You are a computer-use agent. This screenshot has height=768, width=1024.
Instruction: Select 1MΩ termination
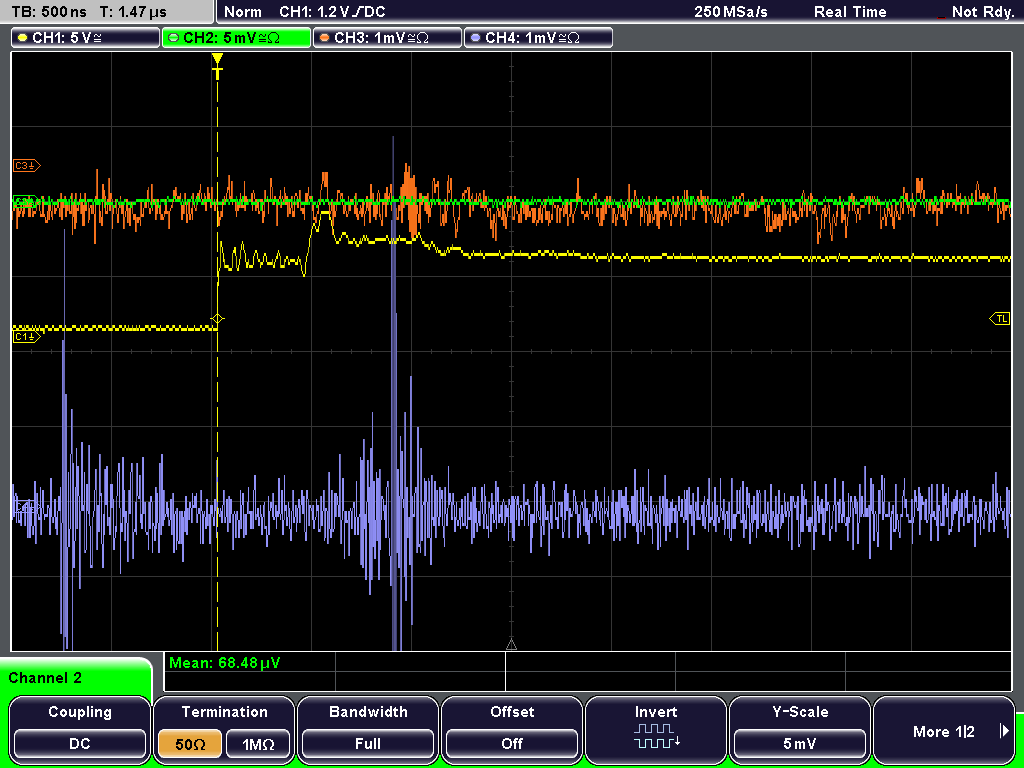257,743
